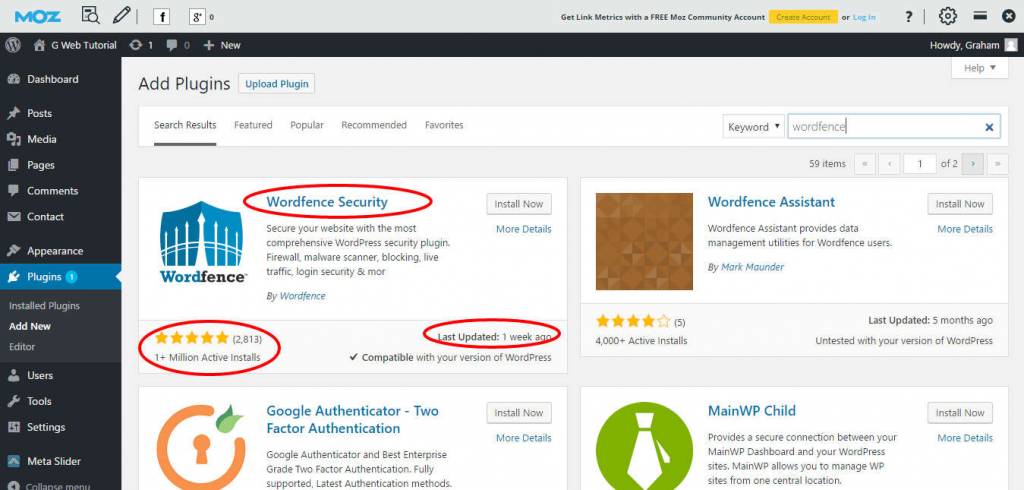Open More Details for Wordfence Assistant
Viewport: 1024px width, 490px height.
(x=965, y=229)
